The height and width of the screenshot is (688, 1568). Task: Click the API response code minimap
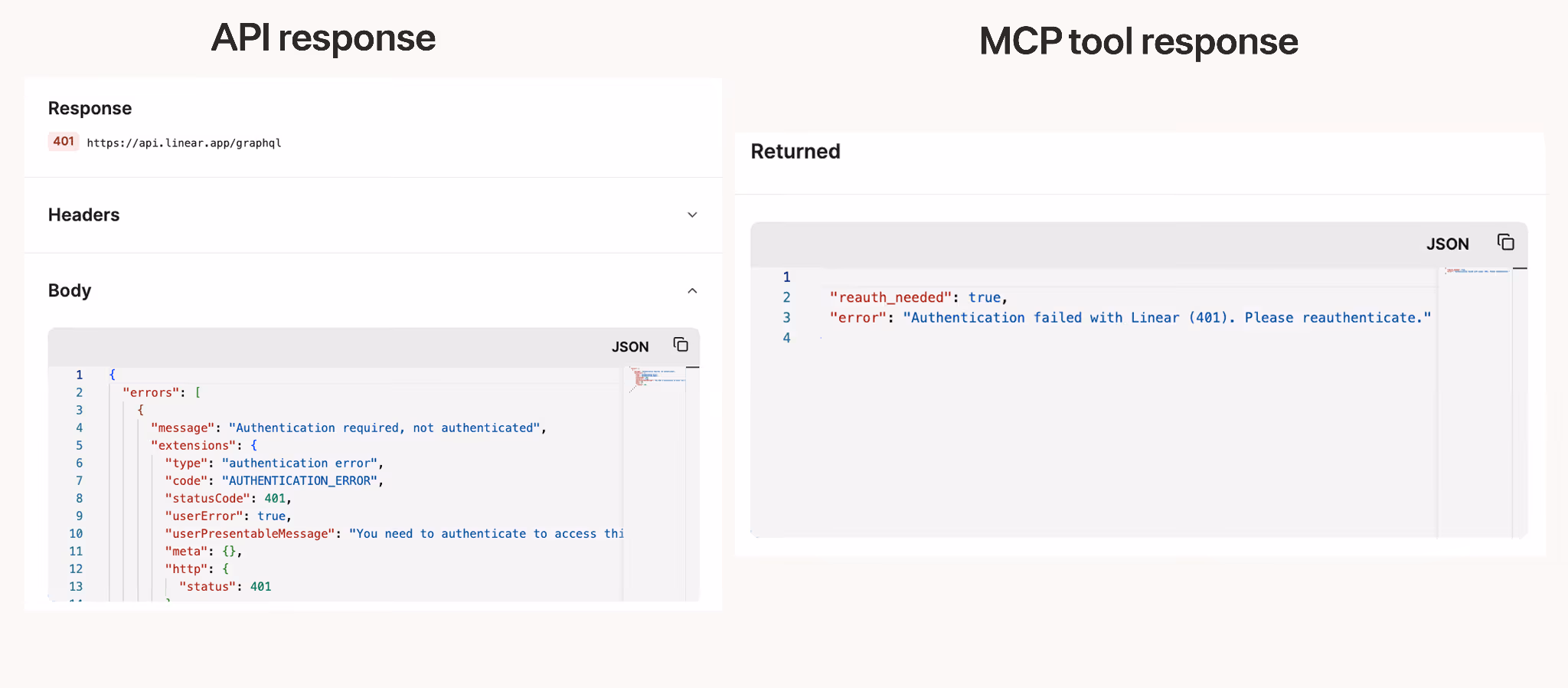tap(657, 380)
